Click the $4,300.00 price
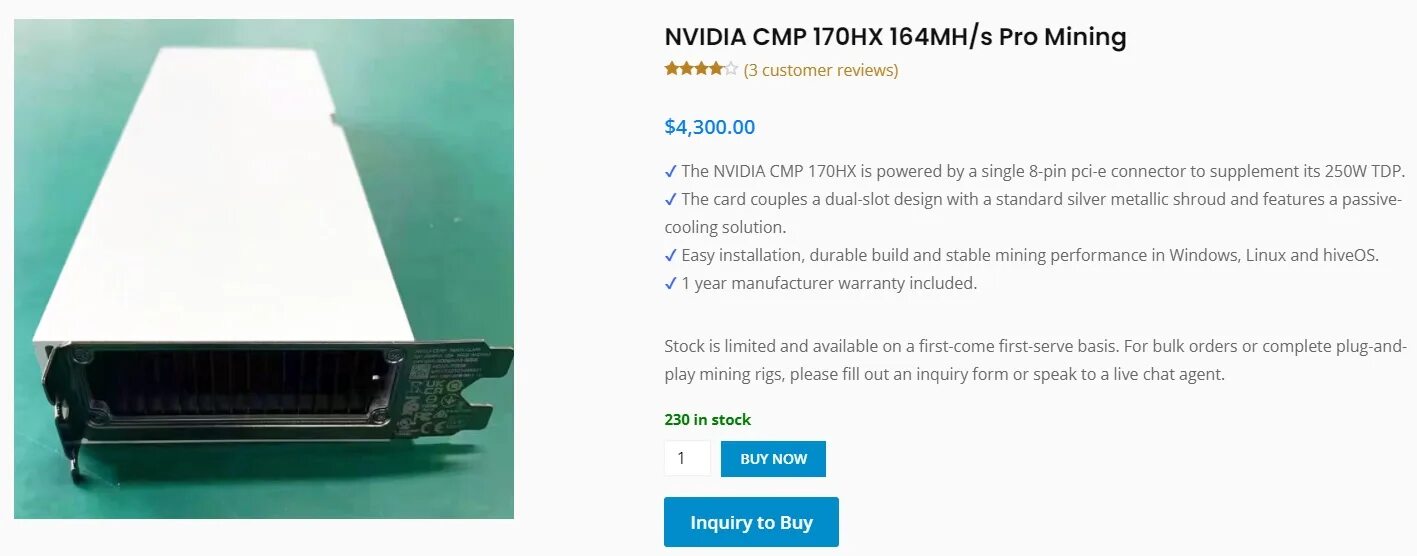1417x556 pixels. pyautogui.click(x=710, y=127)
